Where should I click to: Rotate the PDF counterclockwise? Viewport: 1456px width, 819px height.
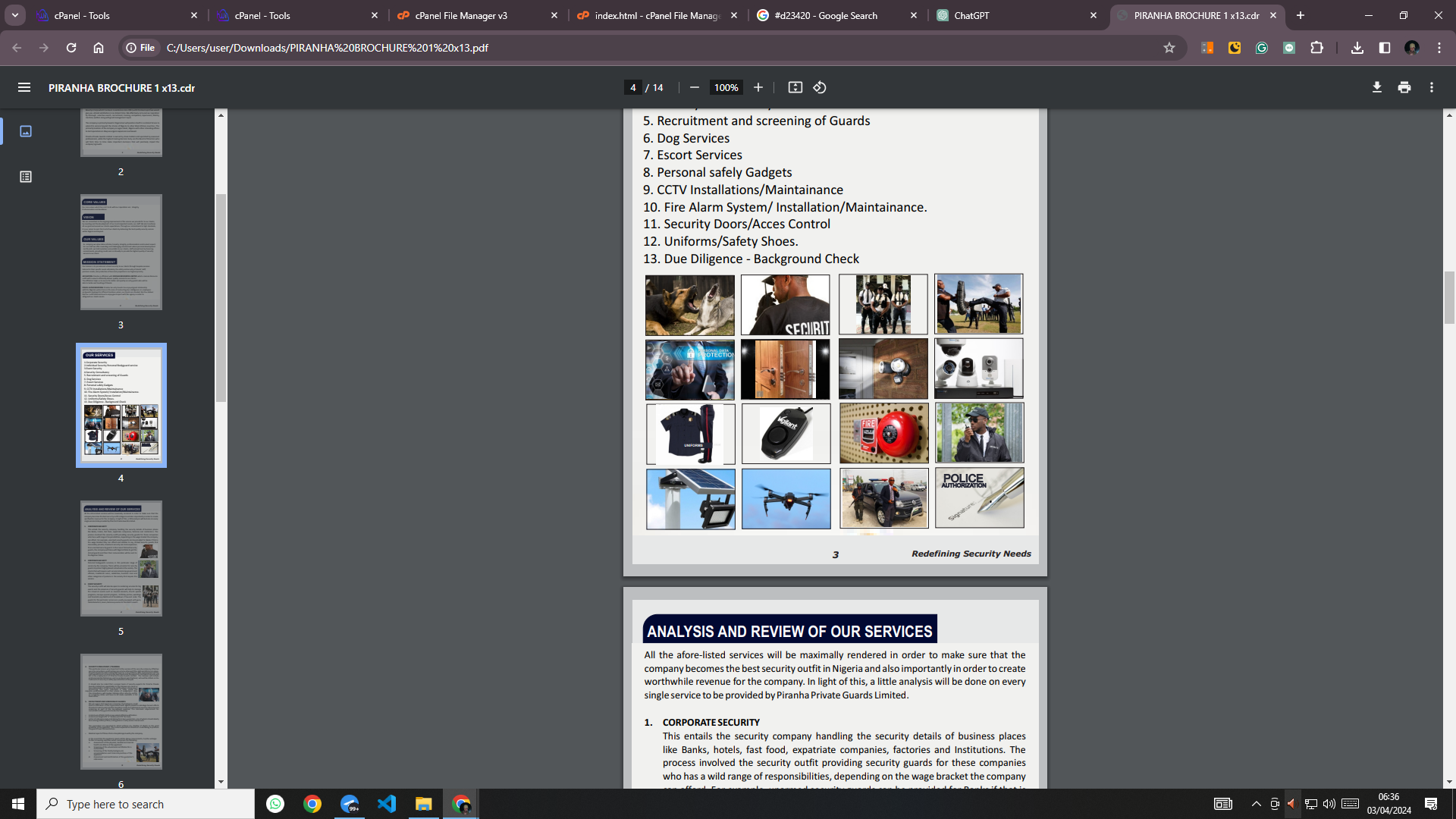pyautogui.click(x=820, y=88)
